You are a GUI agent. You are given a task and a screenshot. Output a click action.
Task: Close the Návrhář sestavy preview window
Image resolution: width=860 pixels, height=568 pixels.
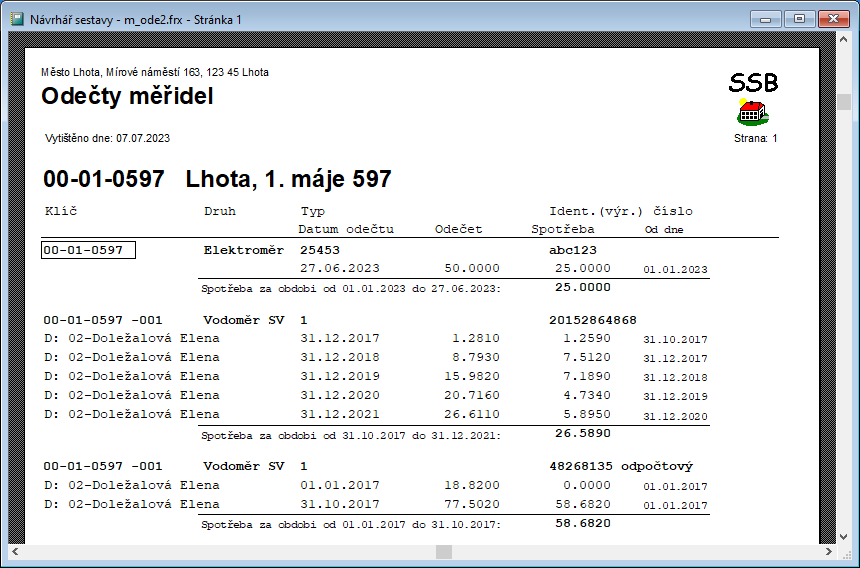tap(832, 18)
